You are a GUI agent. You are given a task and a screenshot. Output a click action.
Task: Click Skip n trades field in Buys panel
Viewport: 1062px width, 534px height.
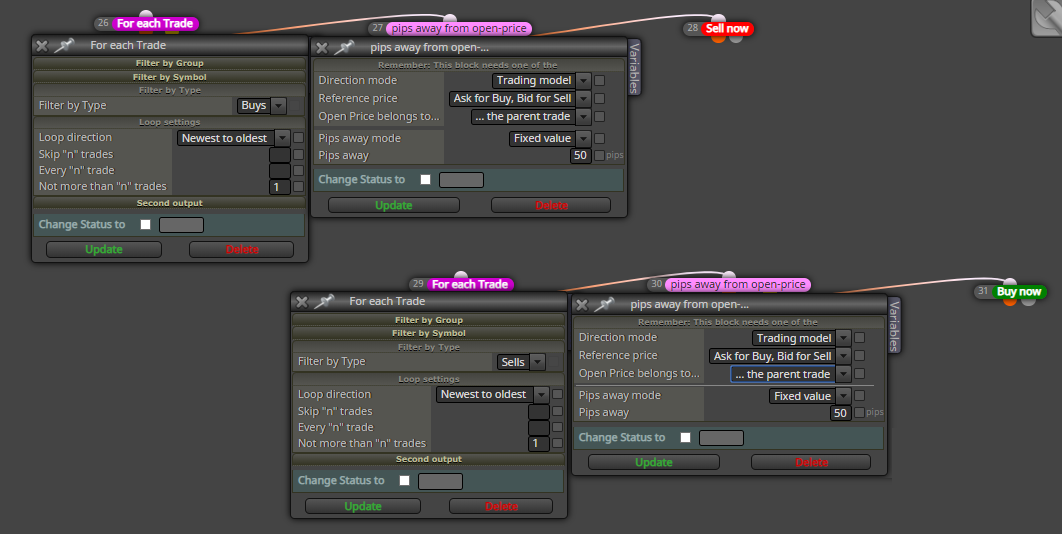click(x=280, y=155)
